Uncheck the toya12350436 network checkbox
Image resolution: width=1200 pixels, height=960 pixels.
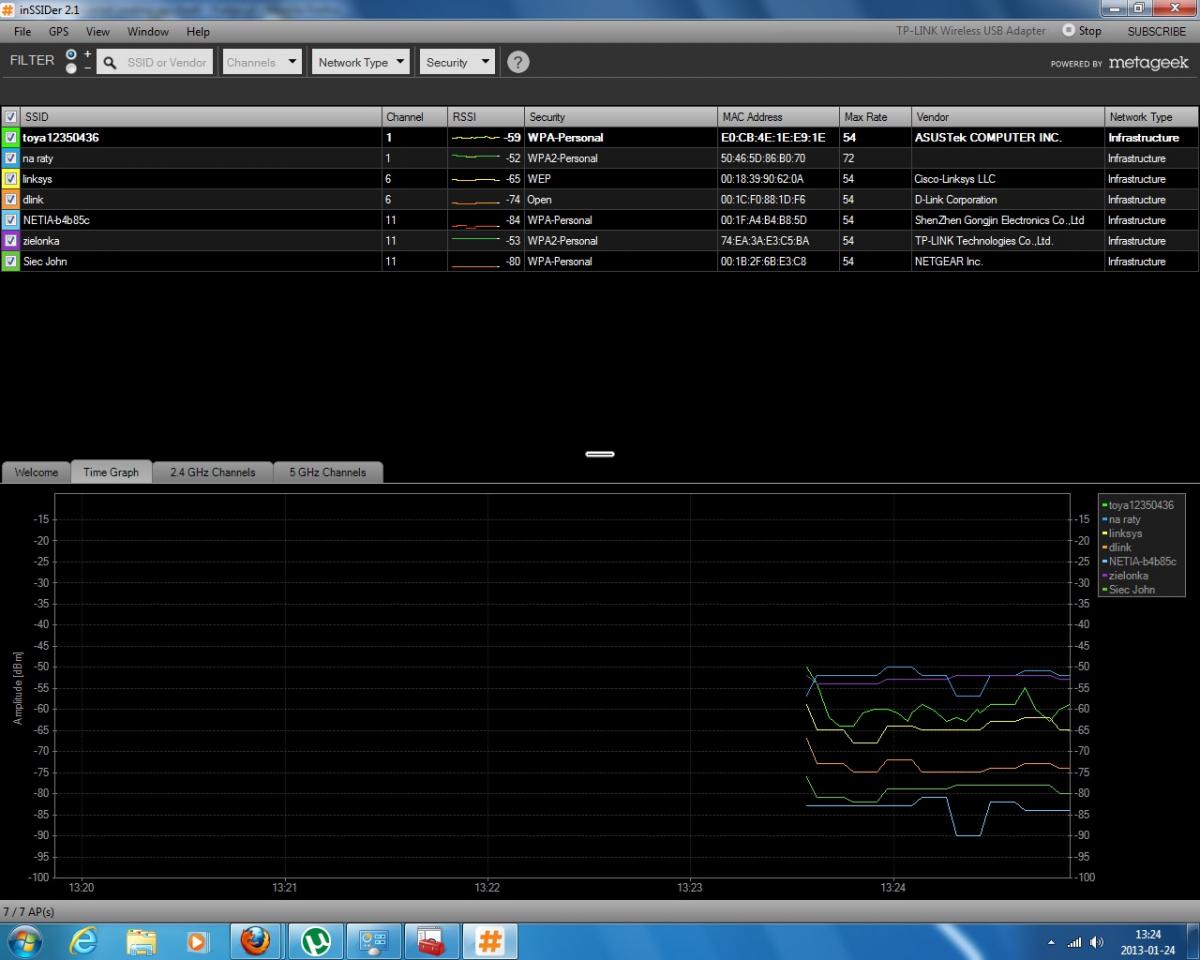click(x=11, y=138)
